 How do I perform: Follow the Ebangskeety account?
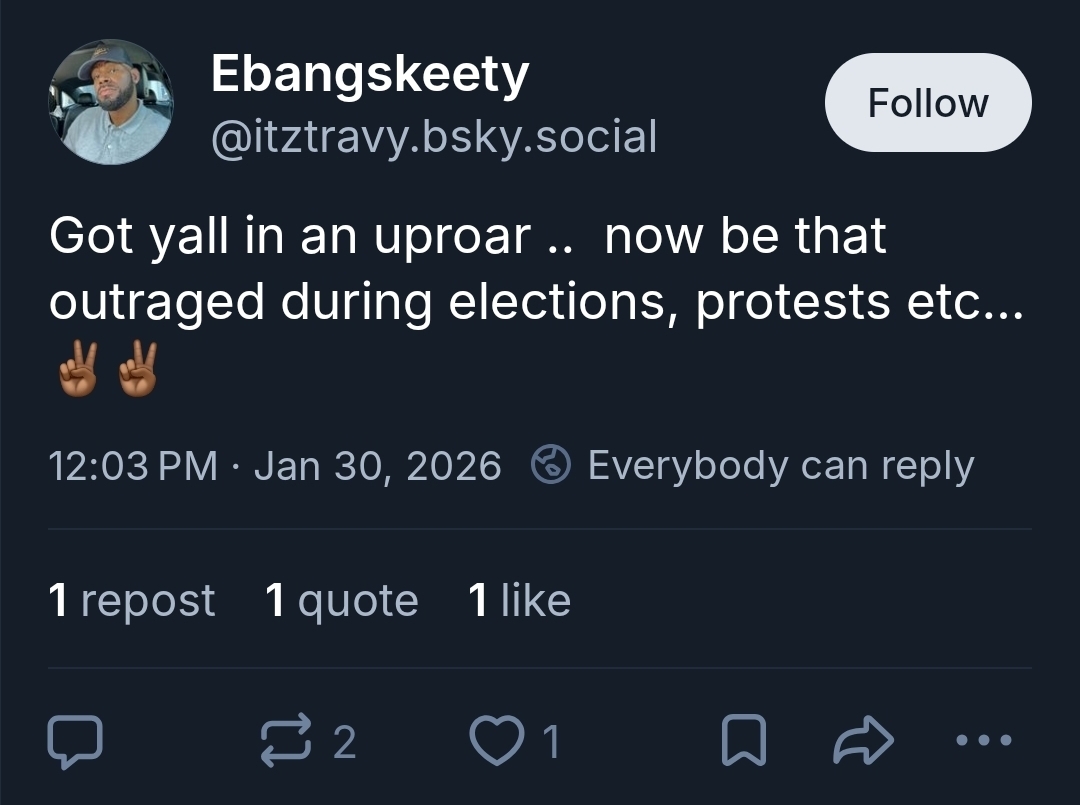(x=927, y=103)
